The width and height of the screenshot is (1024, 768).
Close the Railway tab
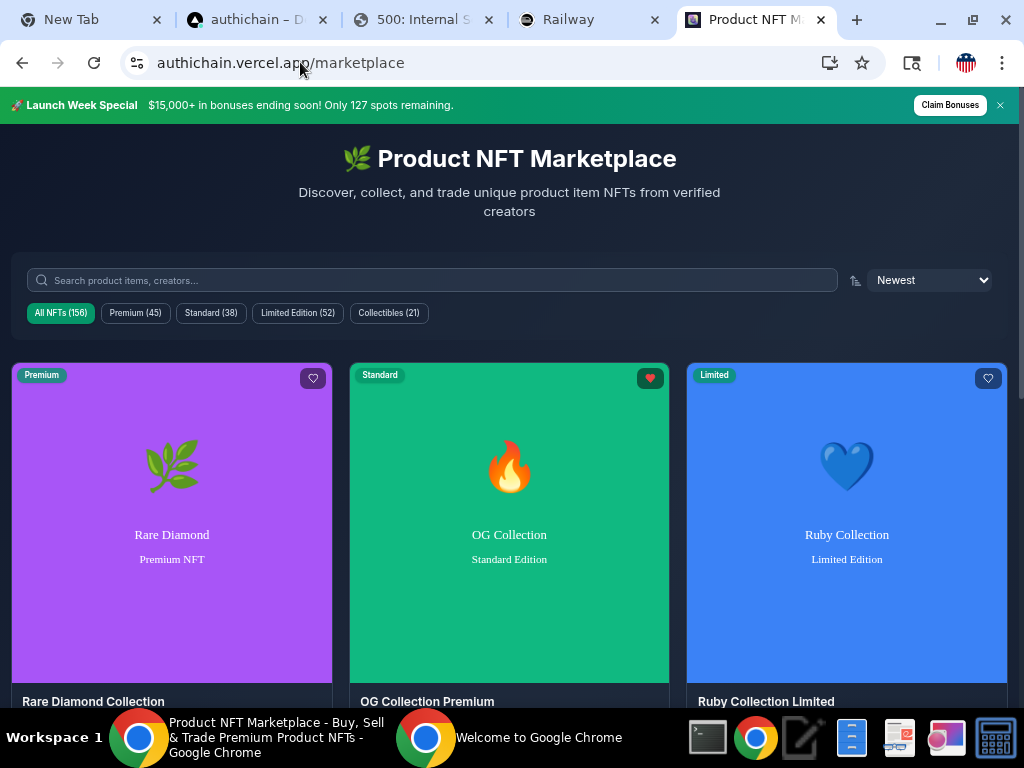pos(655,20)
